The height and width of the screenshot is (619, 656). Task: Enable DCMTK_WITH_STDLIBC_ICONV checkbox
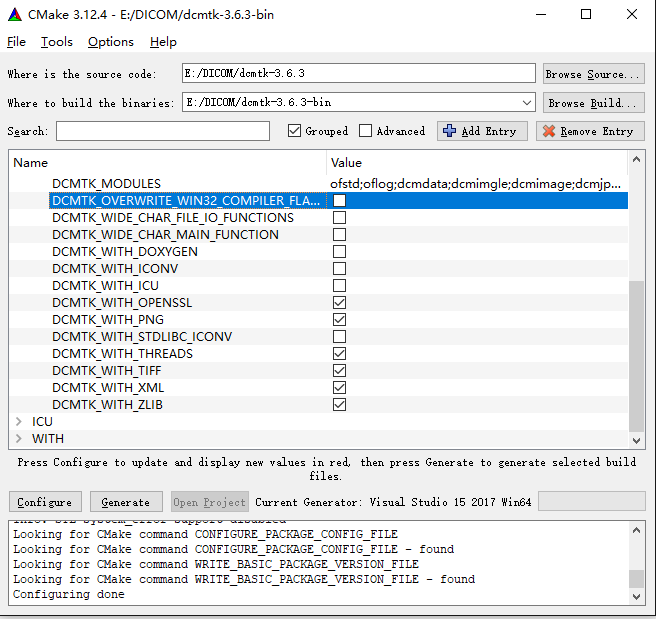339,337
